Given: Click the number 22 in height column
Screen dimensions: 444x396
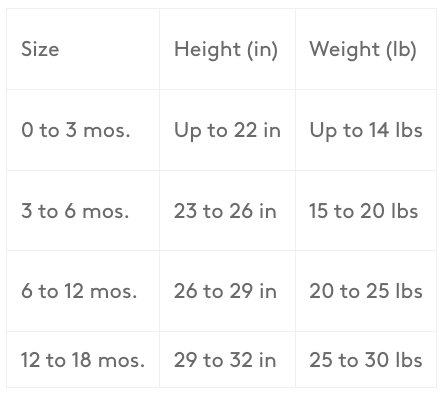Looking at the screenshot, I should point(245,130).
